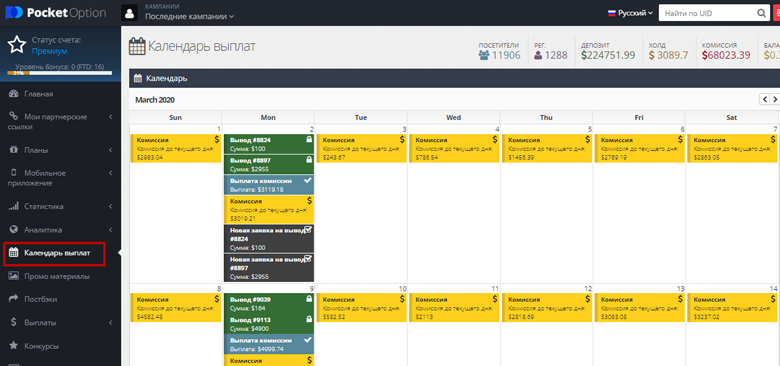Open Новая заявка на вывод #8897 event
780x366 pixels.
click(269, 268)
